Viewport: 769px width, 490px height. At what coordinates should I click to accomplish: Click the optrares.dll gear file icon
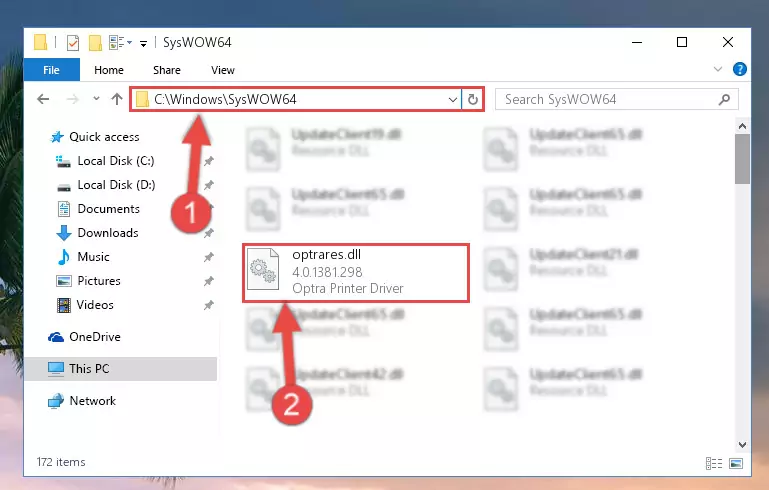coord(263,271)
